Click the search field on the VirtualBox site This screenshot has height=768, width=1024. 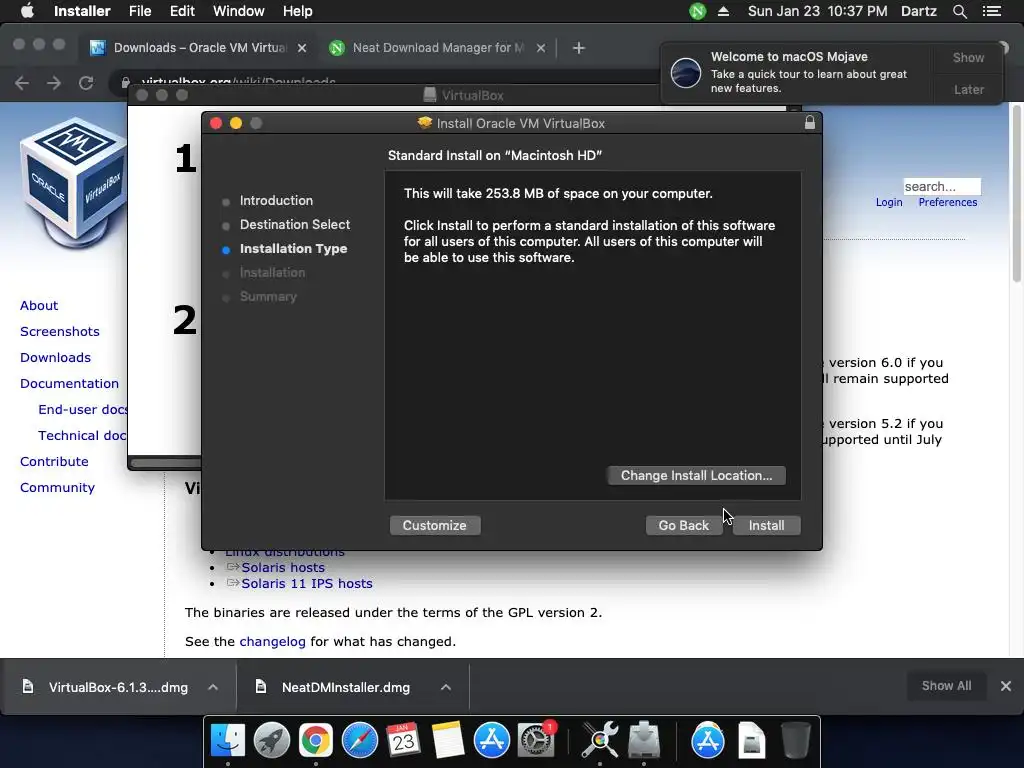(x=942, y=186)
